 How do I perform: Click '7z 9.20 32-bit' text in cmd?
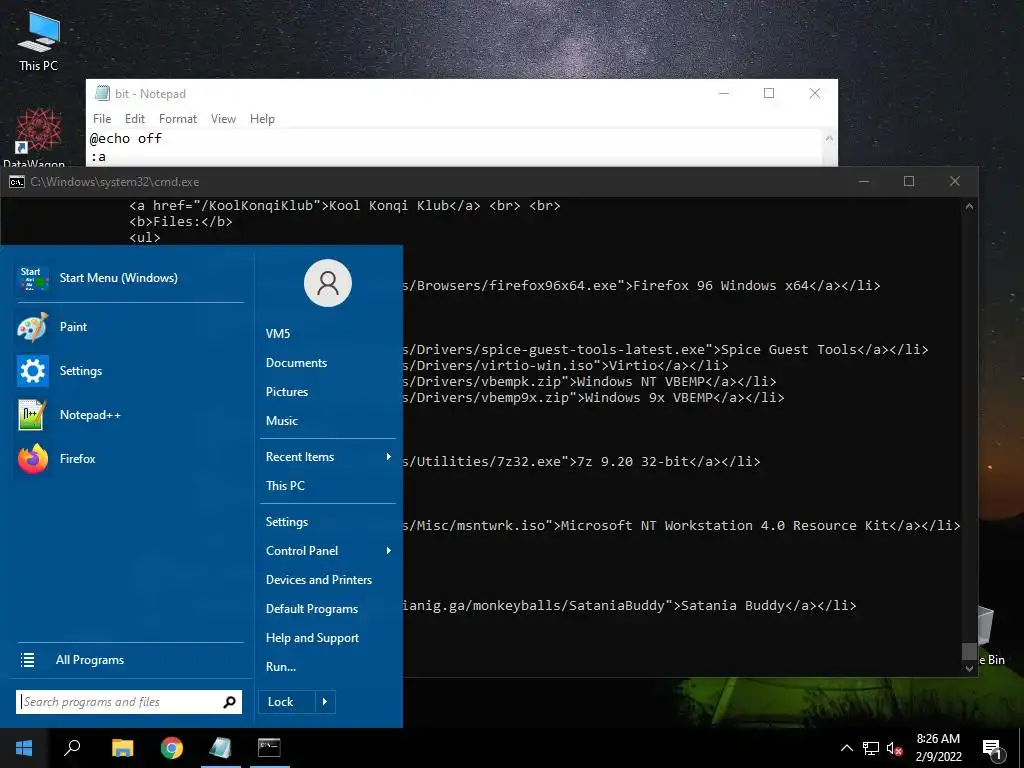[633, 462]
